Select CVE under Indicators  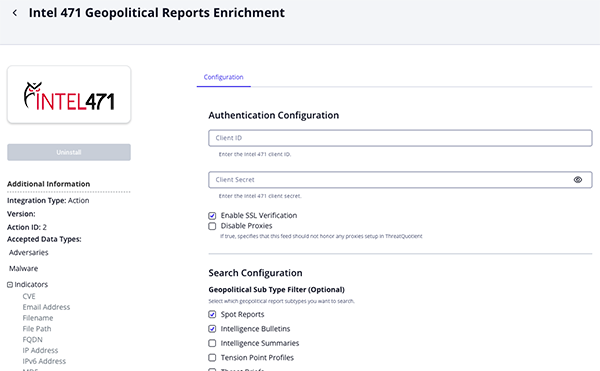tap(29, 296)
